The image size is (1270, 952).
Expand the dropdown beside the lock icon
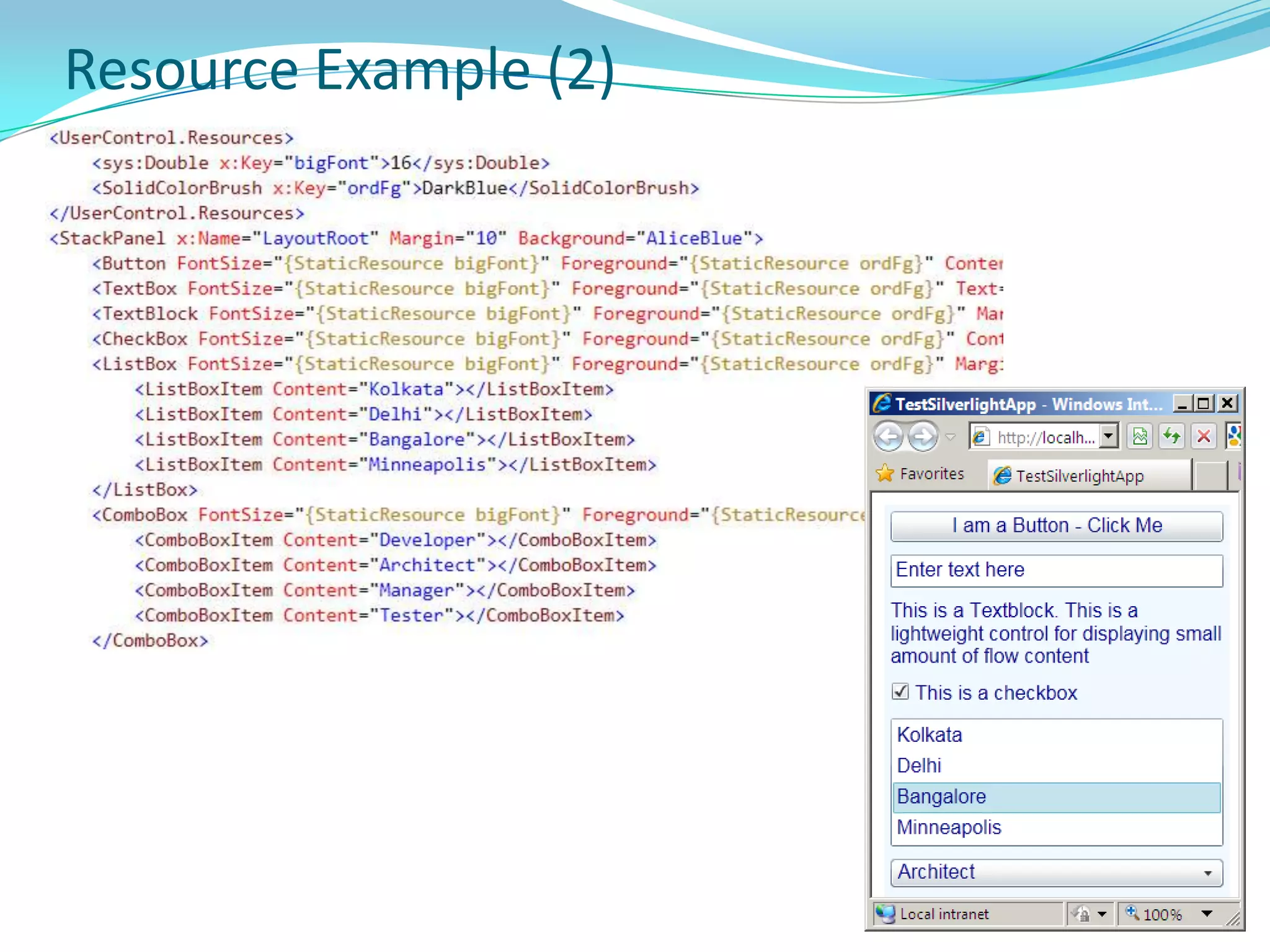coord(1102,914)
